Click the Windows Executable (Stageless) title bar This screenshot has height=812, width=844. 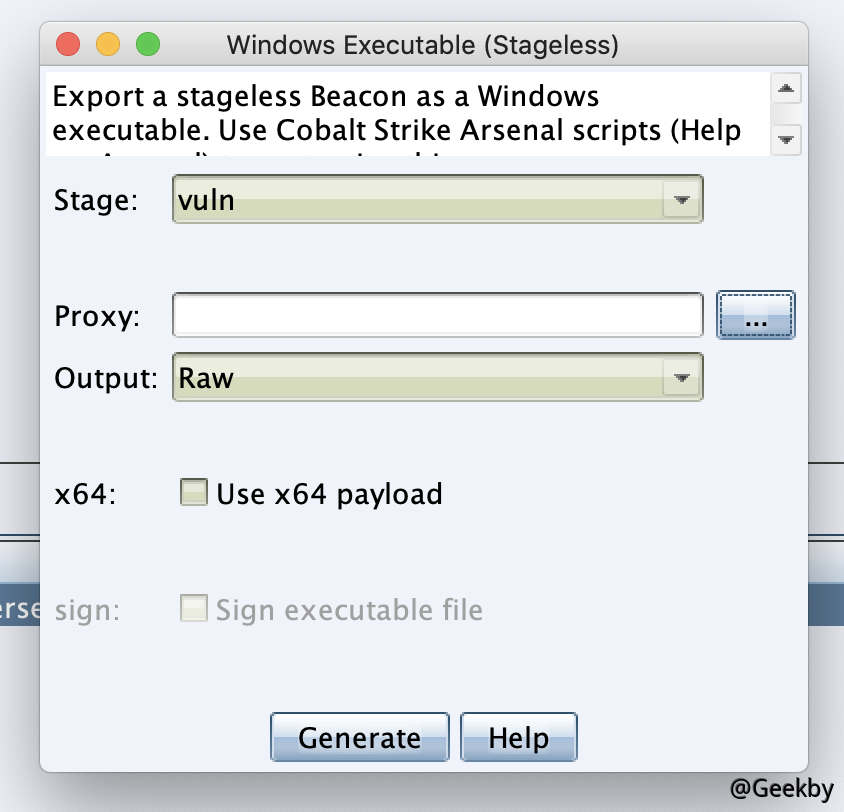tap(422, 45)
